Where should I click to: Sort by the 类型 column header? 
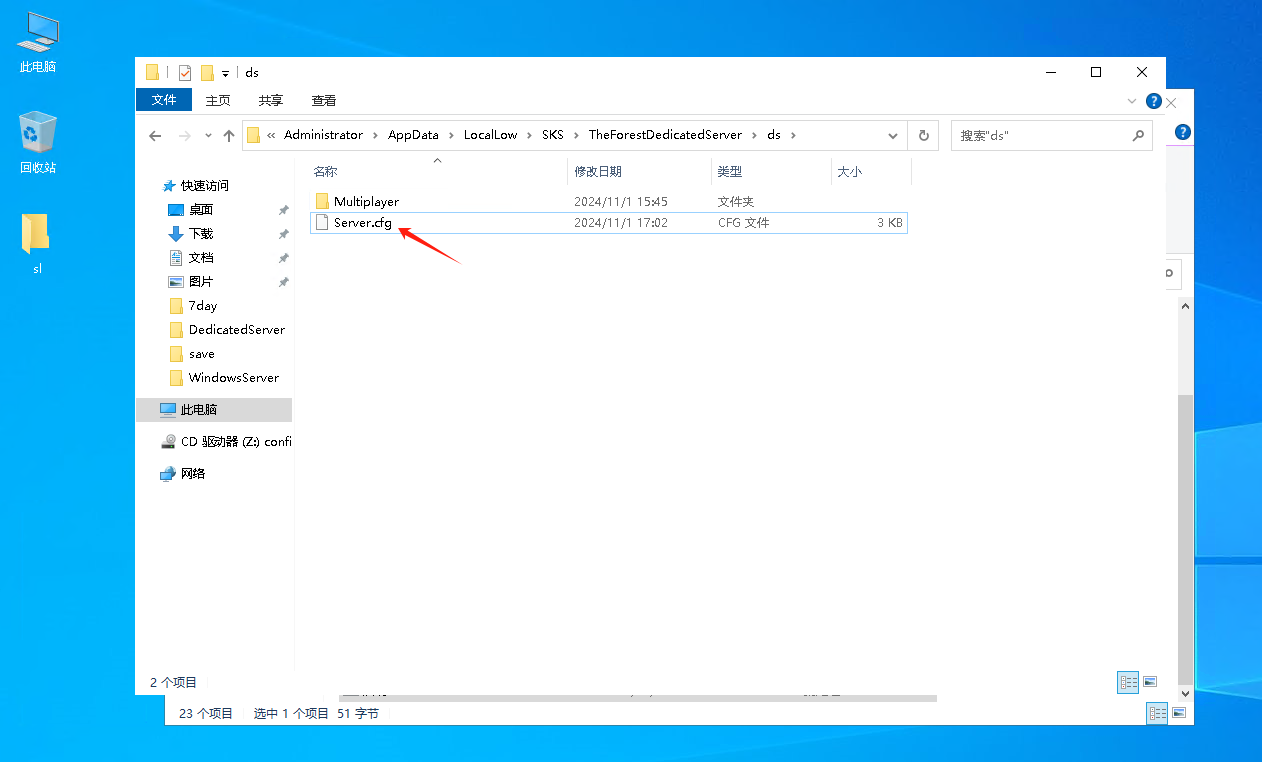tap(771, 172)
